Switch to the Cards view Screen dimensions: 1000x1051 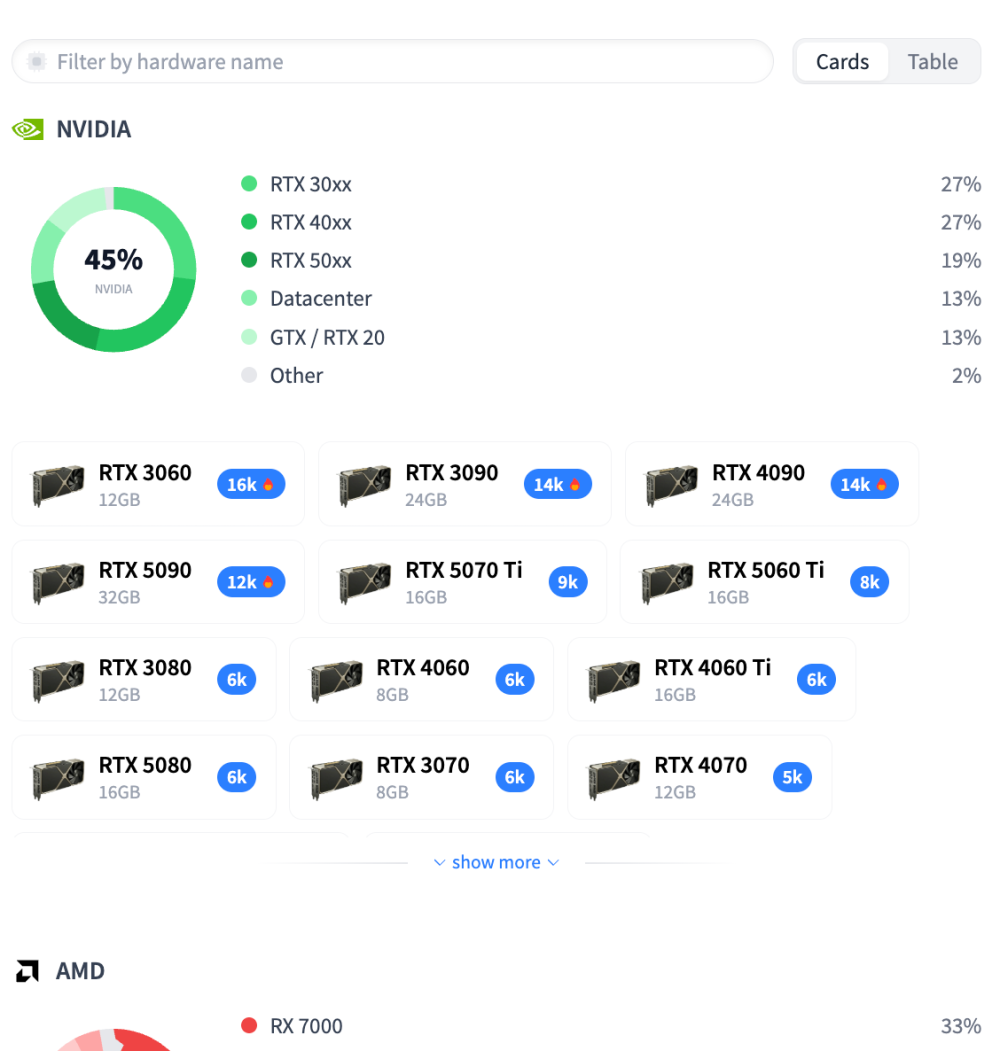coord(842,62)
